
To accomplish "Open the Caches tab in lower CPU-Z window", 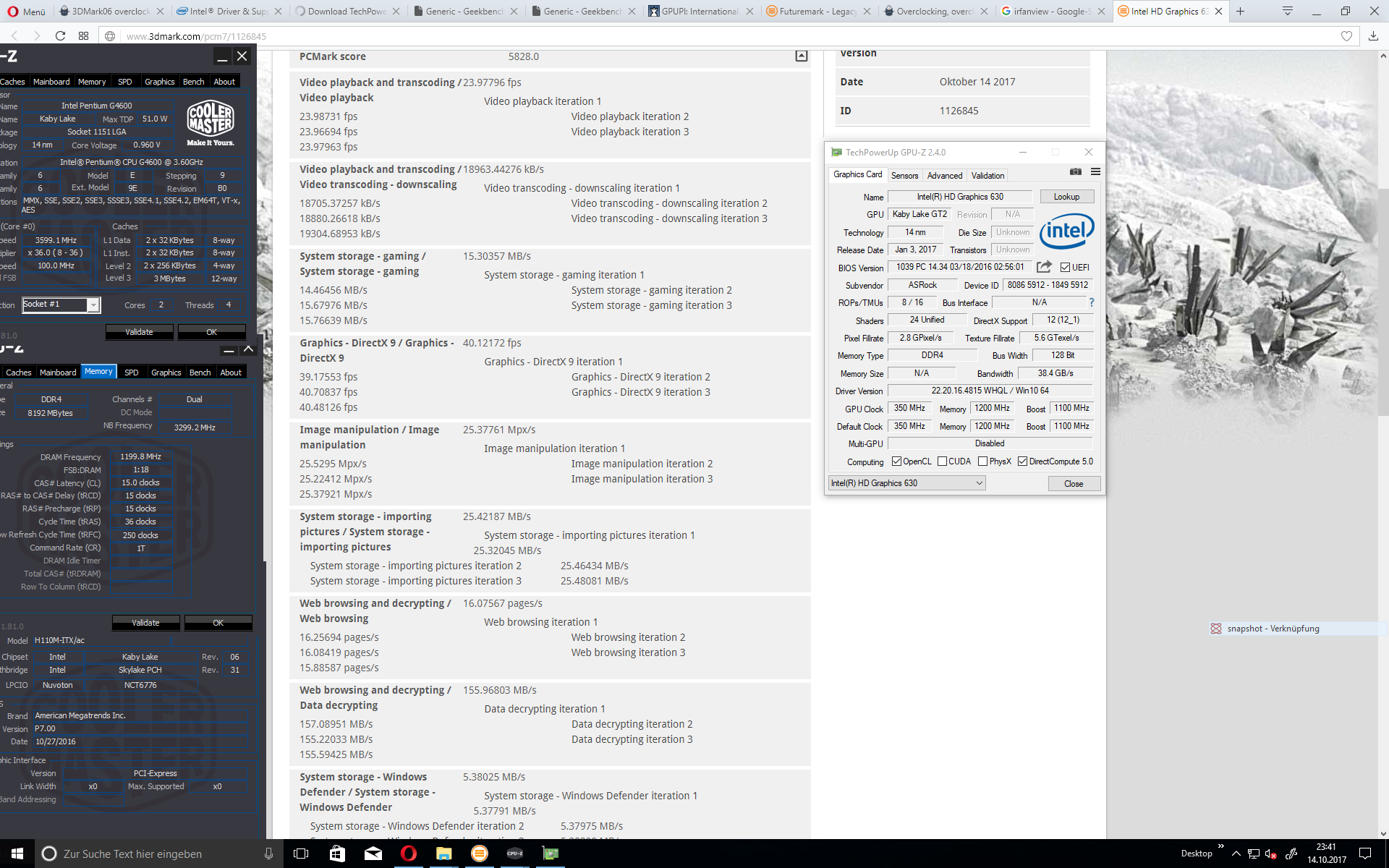I will pos(18,373).
